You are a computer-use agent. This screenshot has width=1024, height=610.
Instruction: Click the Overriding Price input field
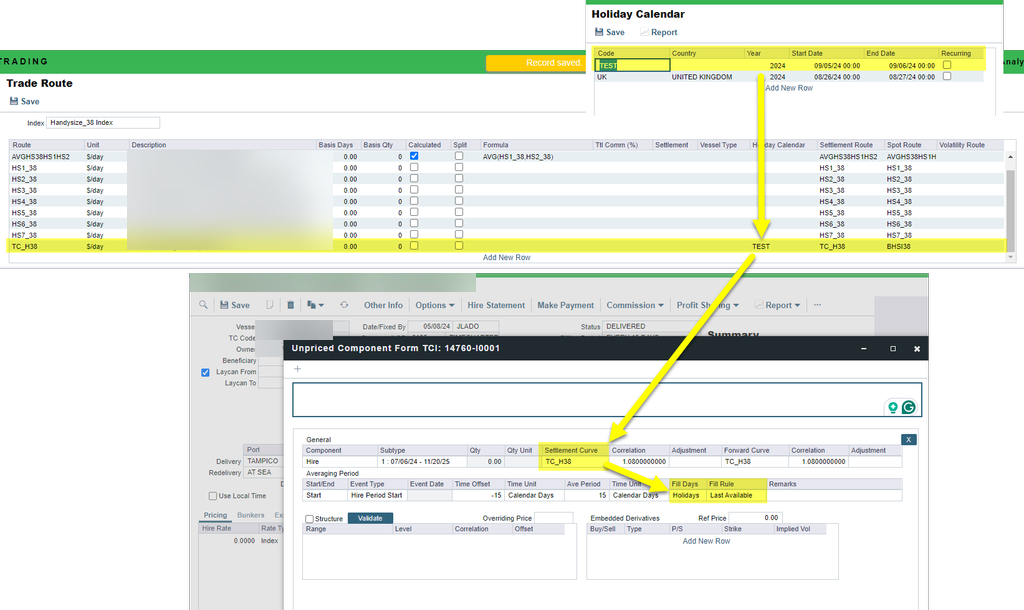(553, 518)
